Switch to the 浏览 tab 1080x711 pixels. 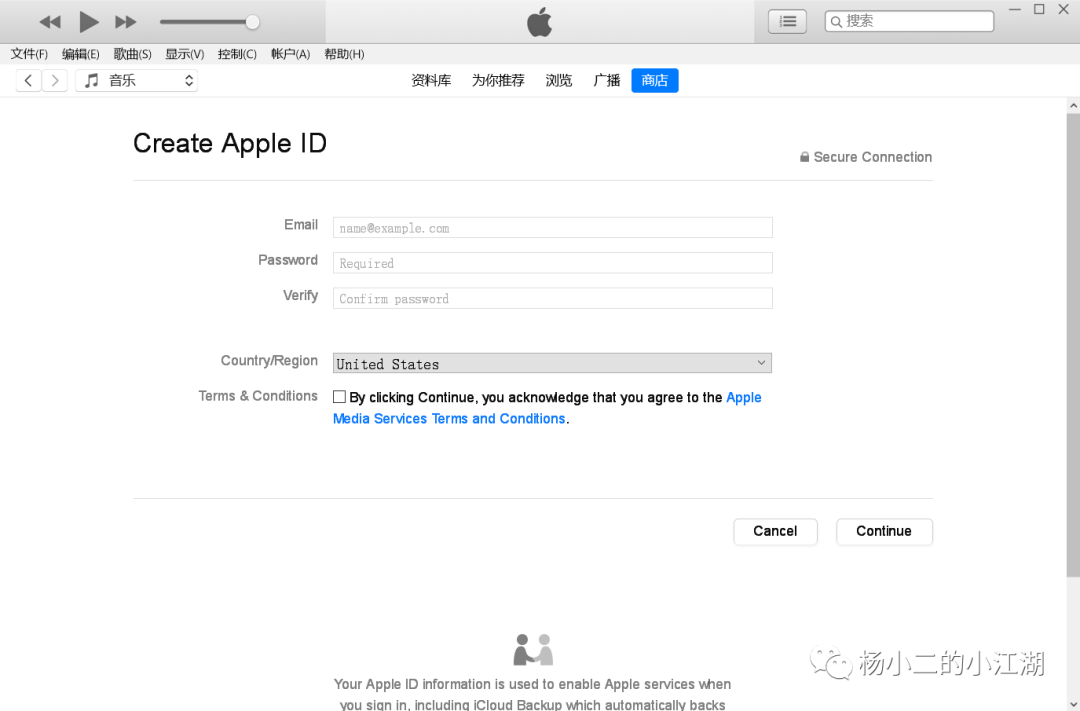point(559,81)
